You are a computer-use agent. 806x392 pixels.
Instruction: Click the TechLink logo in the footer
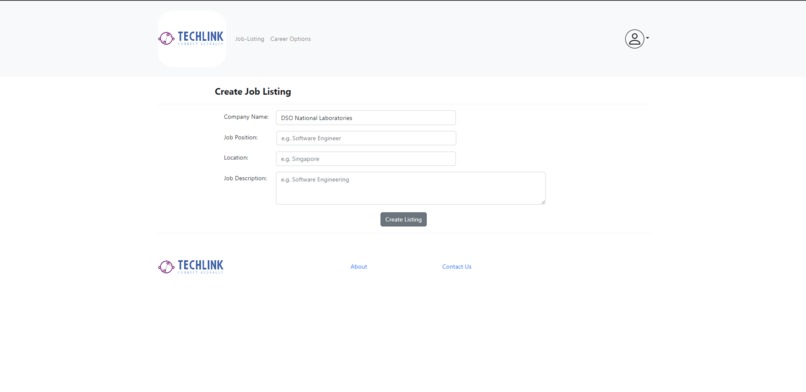coord(191,267)
